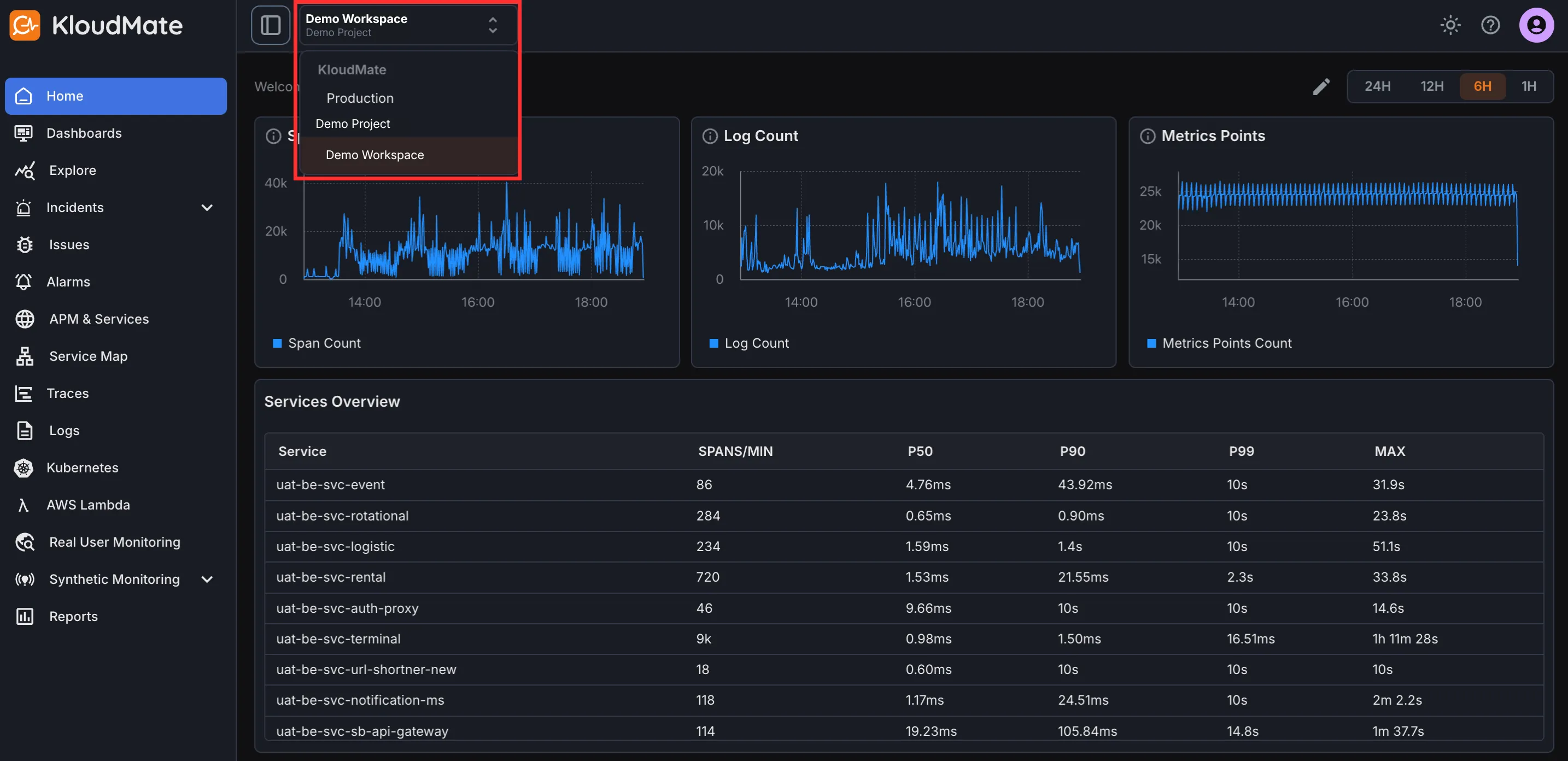Click the Logs document icon

(25, 430)
